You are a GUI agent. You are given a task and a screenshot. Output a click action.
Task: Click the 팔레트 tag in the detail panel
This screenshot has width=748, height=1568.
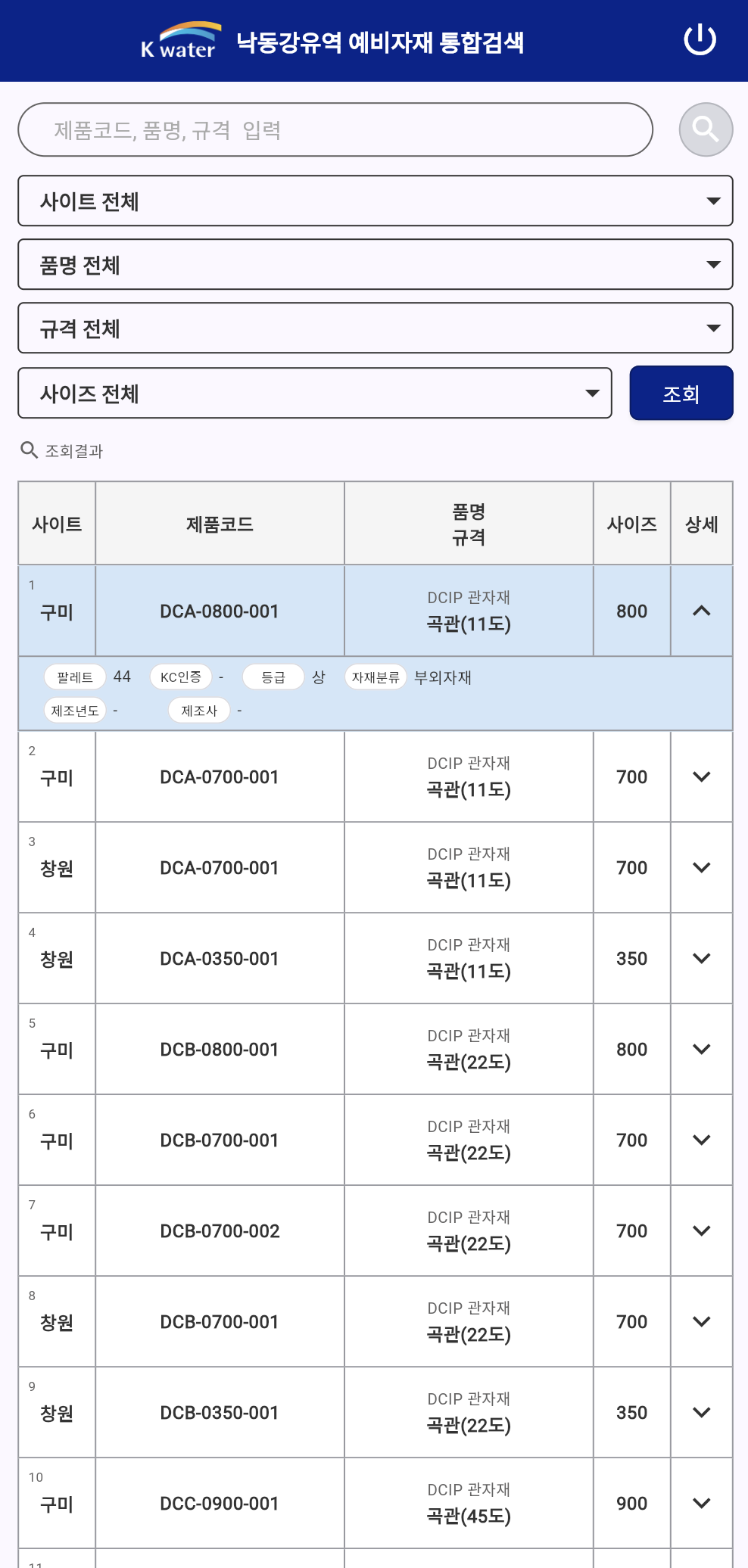(x=74, y=677)
